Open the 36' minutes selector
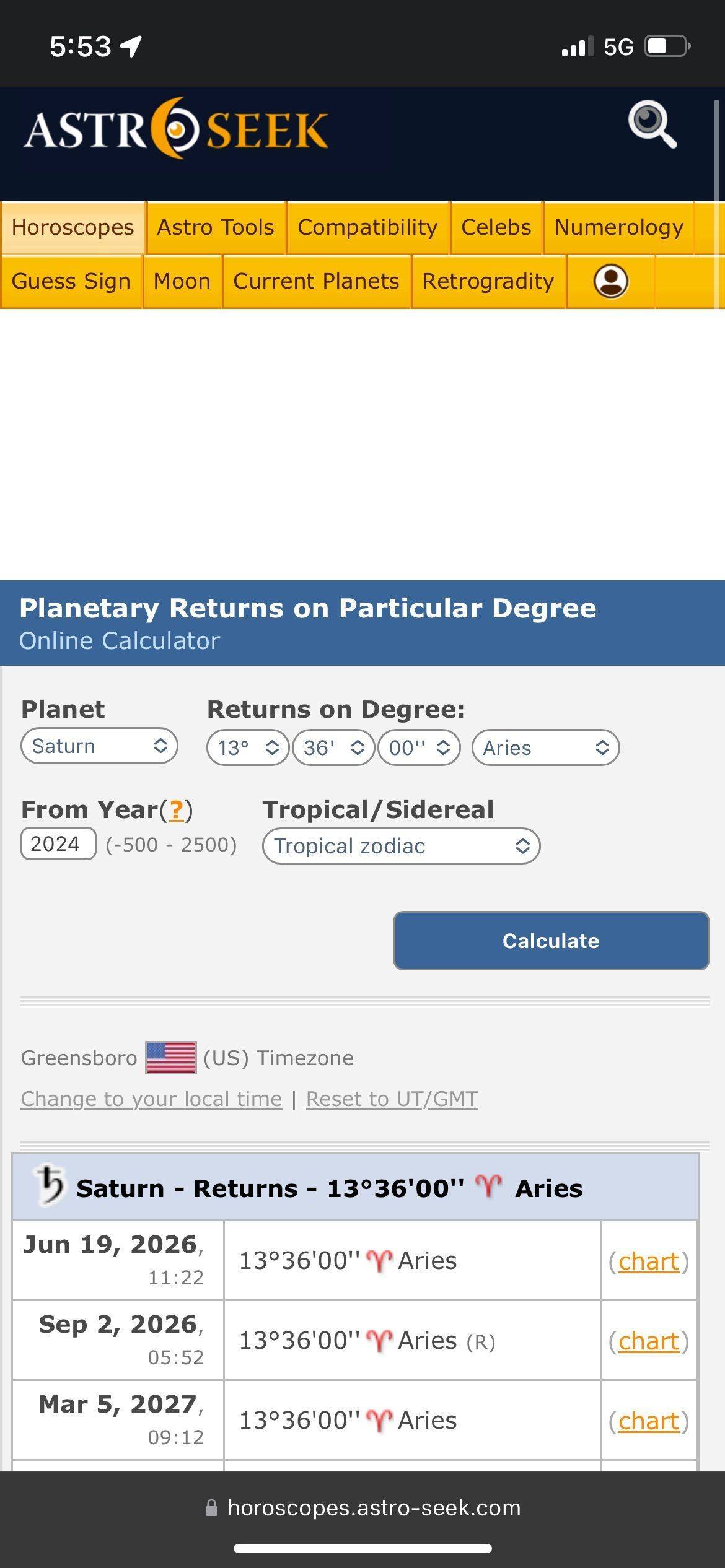 [333, 747]
